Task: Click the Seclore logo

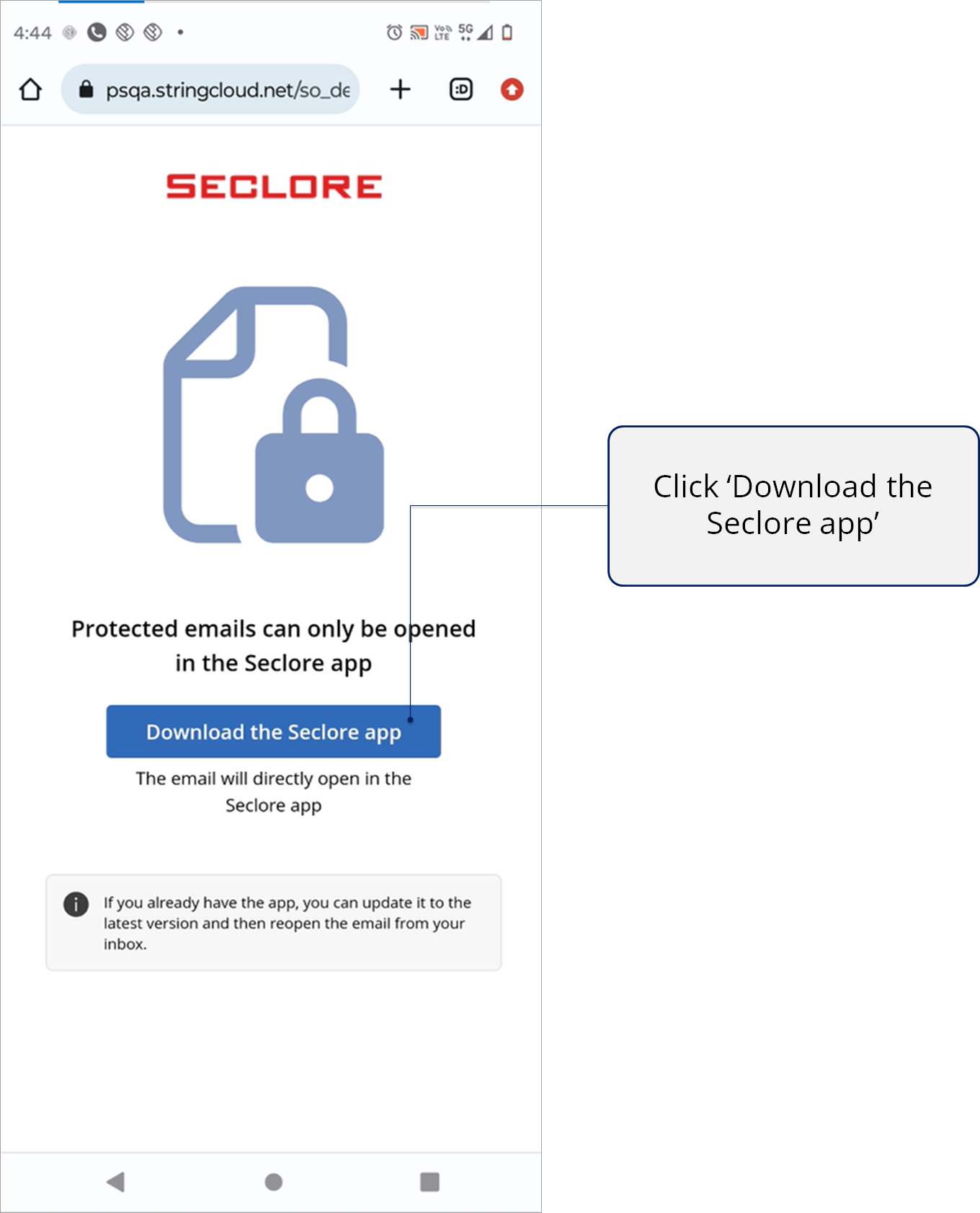Action: 274,187
